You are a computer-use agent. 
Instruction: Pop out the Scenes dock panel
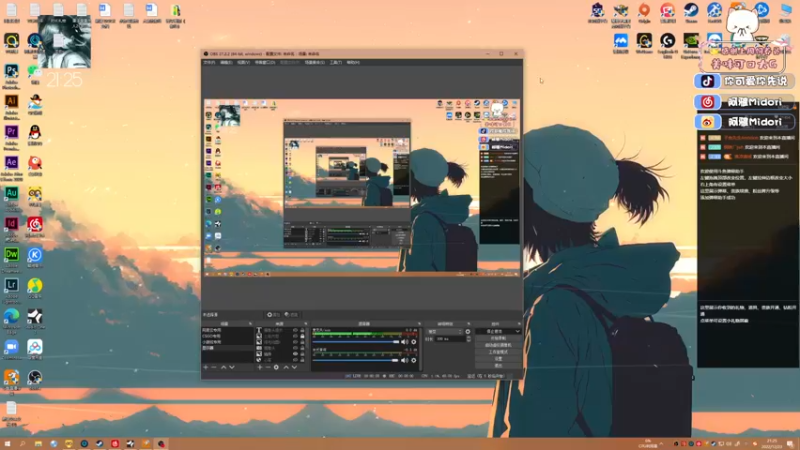[x=251, y=324]
